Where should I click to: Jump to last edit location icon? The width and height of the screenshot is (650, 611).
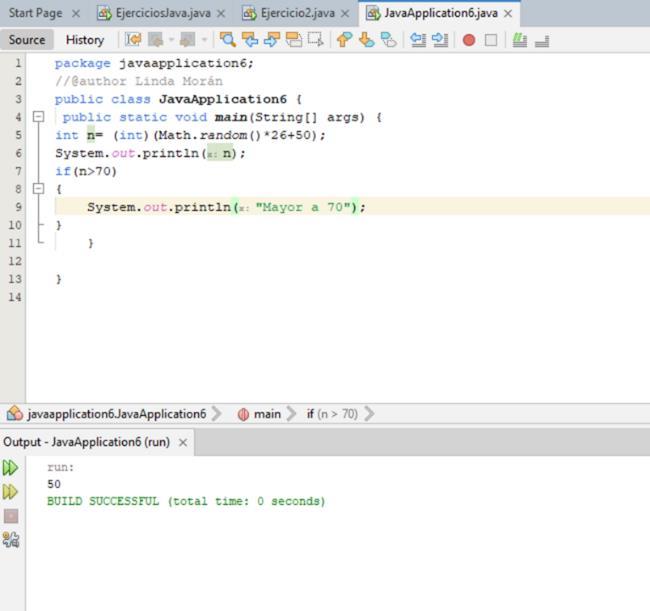click(x=132, y=40)
